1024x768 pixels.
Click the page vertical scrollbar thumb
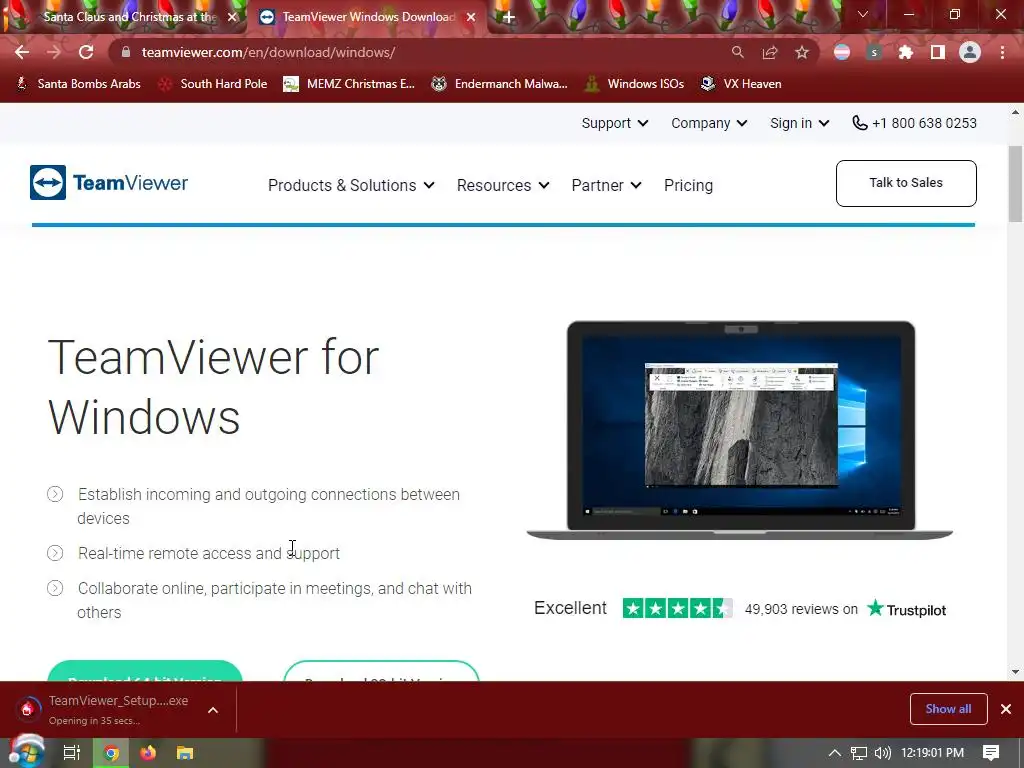[1015, 184]
